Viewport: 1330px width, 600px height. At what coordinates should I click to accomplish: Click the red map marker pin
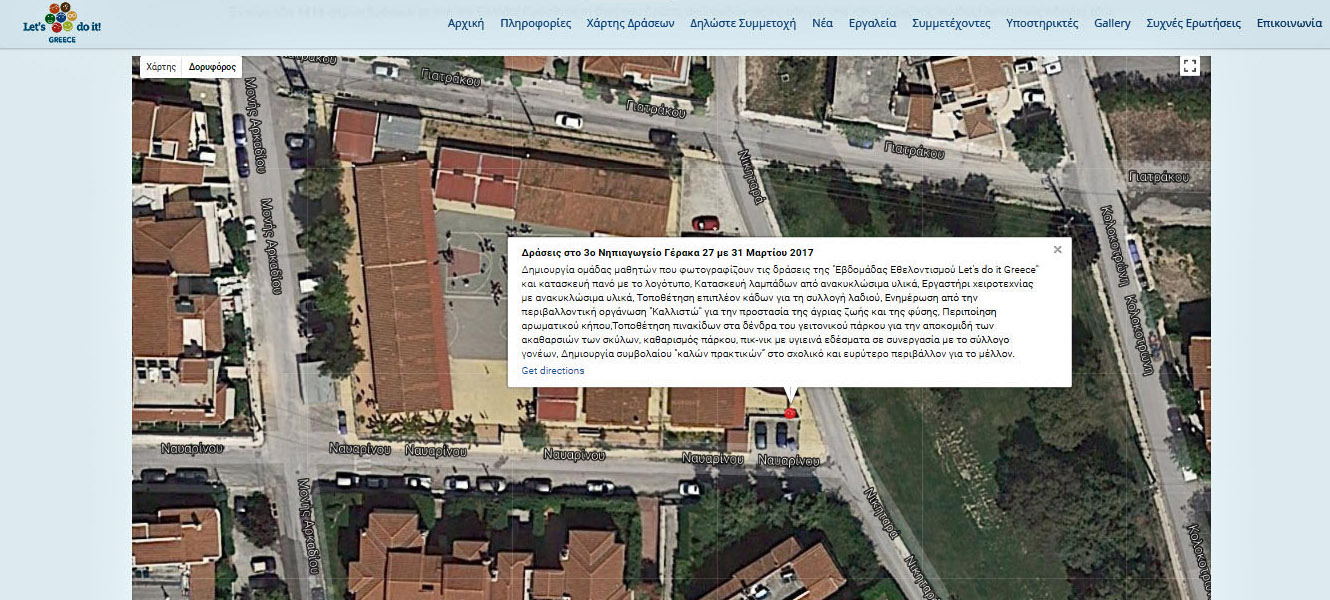(x=790, y=412)
